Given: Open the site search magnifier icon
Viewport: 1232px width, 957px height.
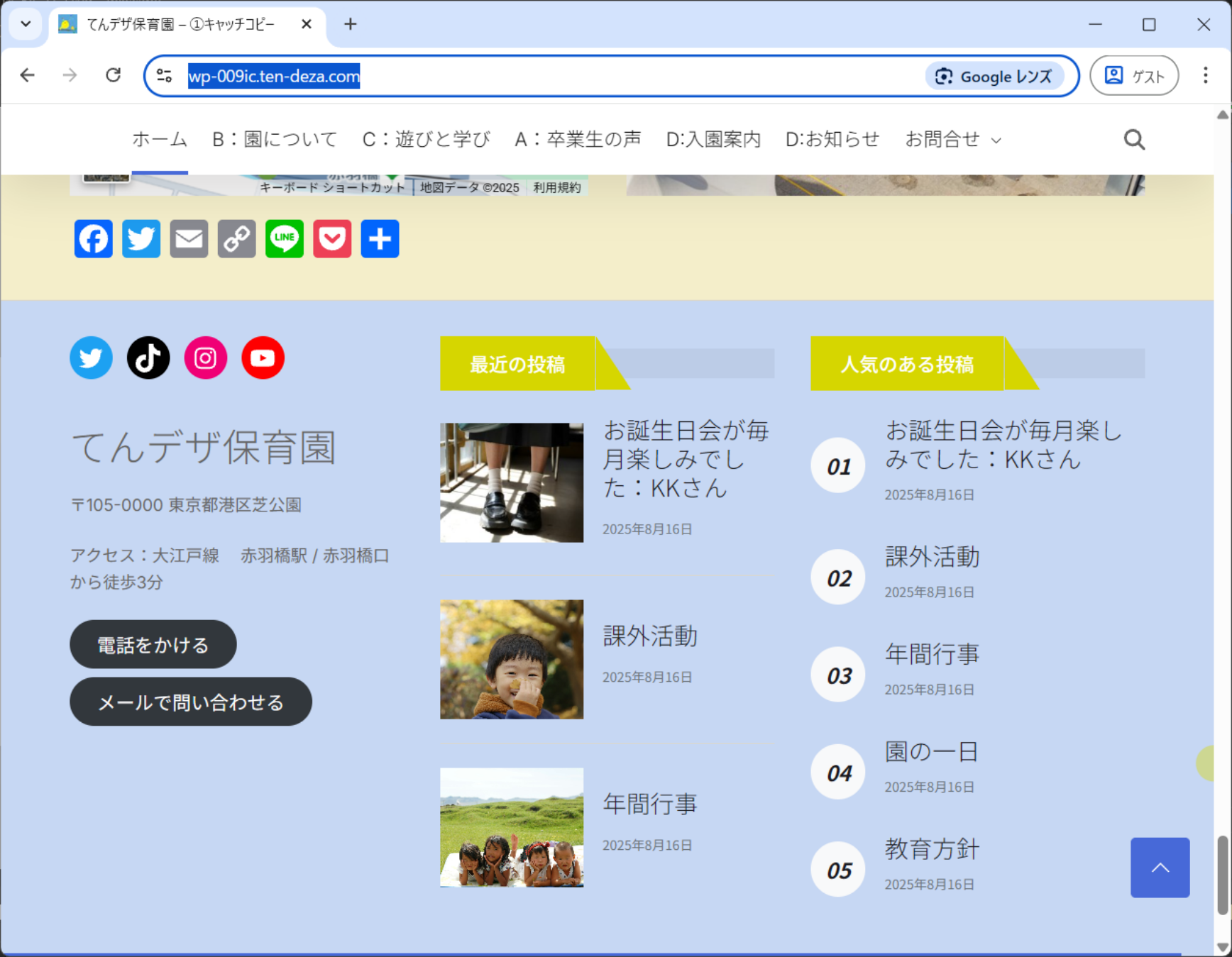Looking at the screenshot, I should tap(1134, 140).
